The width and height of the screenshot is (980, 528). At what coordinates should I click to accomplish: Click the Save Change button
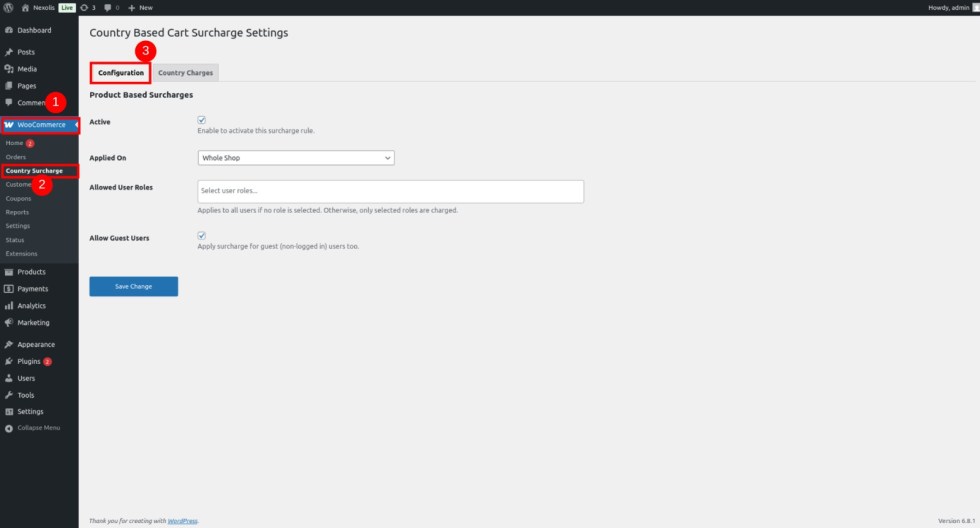[x=134, y=287]
